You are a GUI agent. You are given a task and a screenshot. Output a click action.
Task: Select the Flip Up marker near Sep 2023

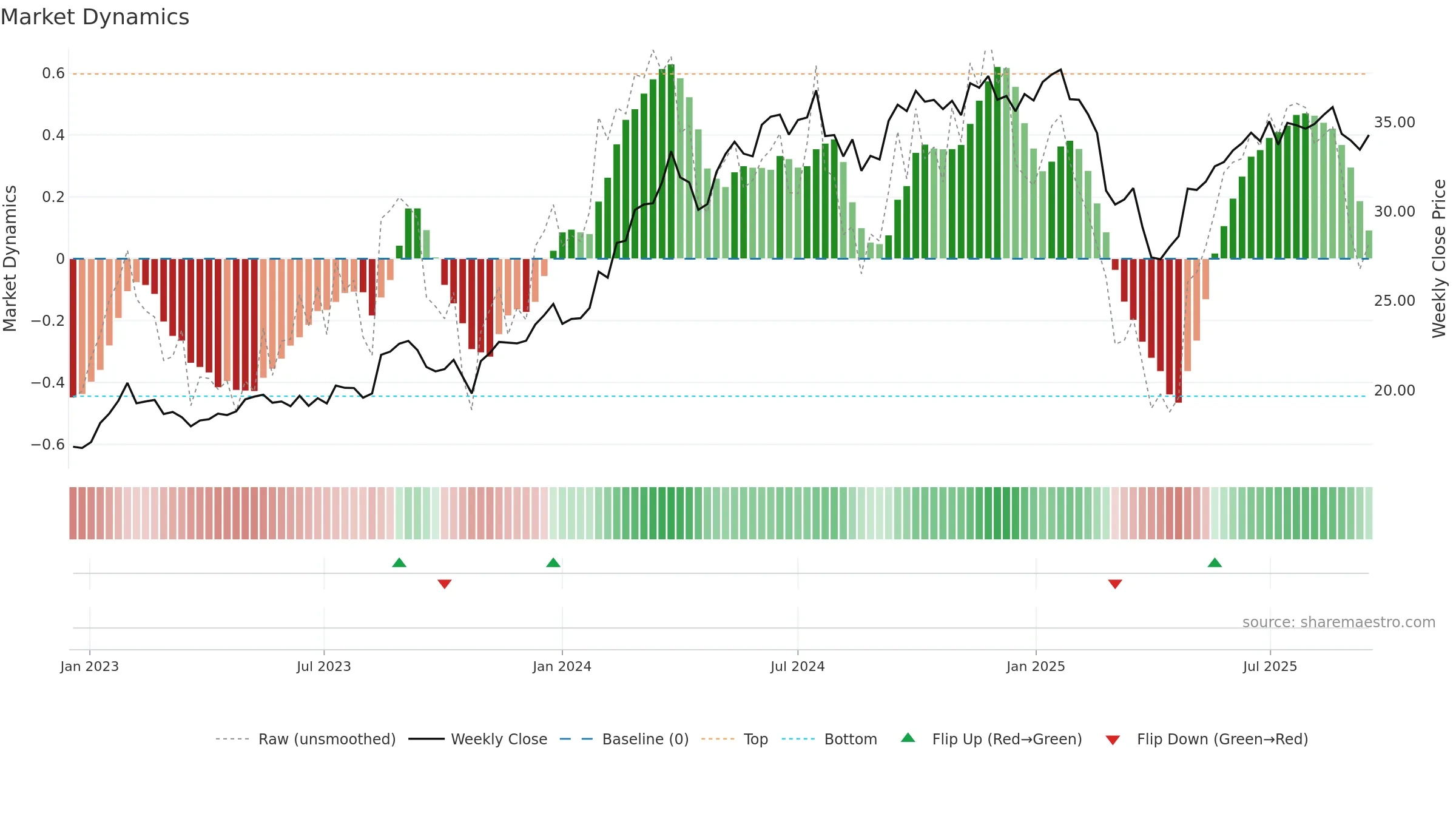click(399, 562)
